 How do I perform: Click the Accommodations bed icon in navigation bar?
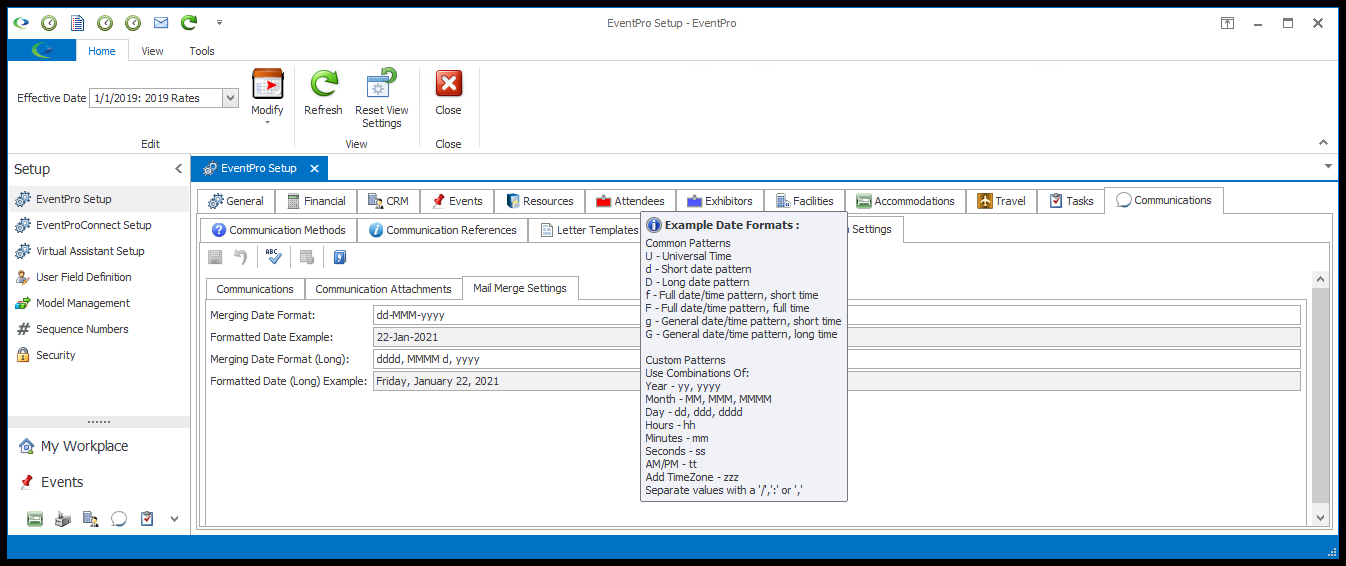[35, 519]
